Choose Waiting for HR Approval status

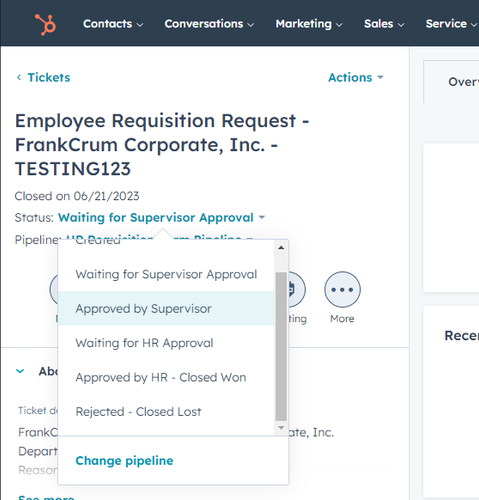[166, 343]
